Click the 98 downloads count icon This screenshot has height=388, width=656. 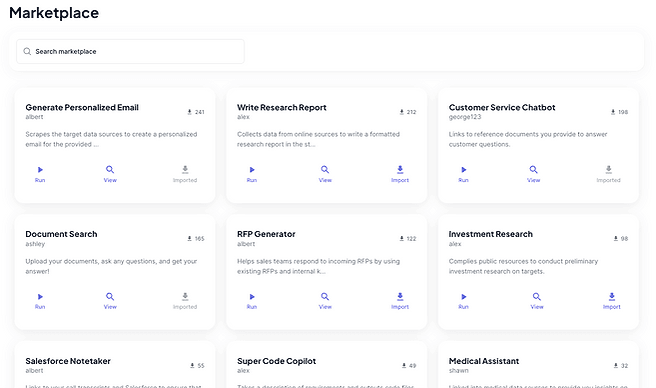pos(615,239)
